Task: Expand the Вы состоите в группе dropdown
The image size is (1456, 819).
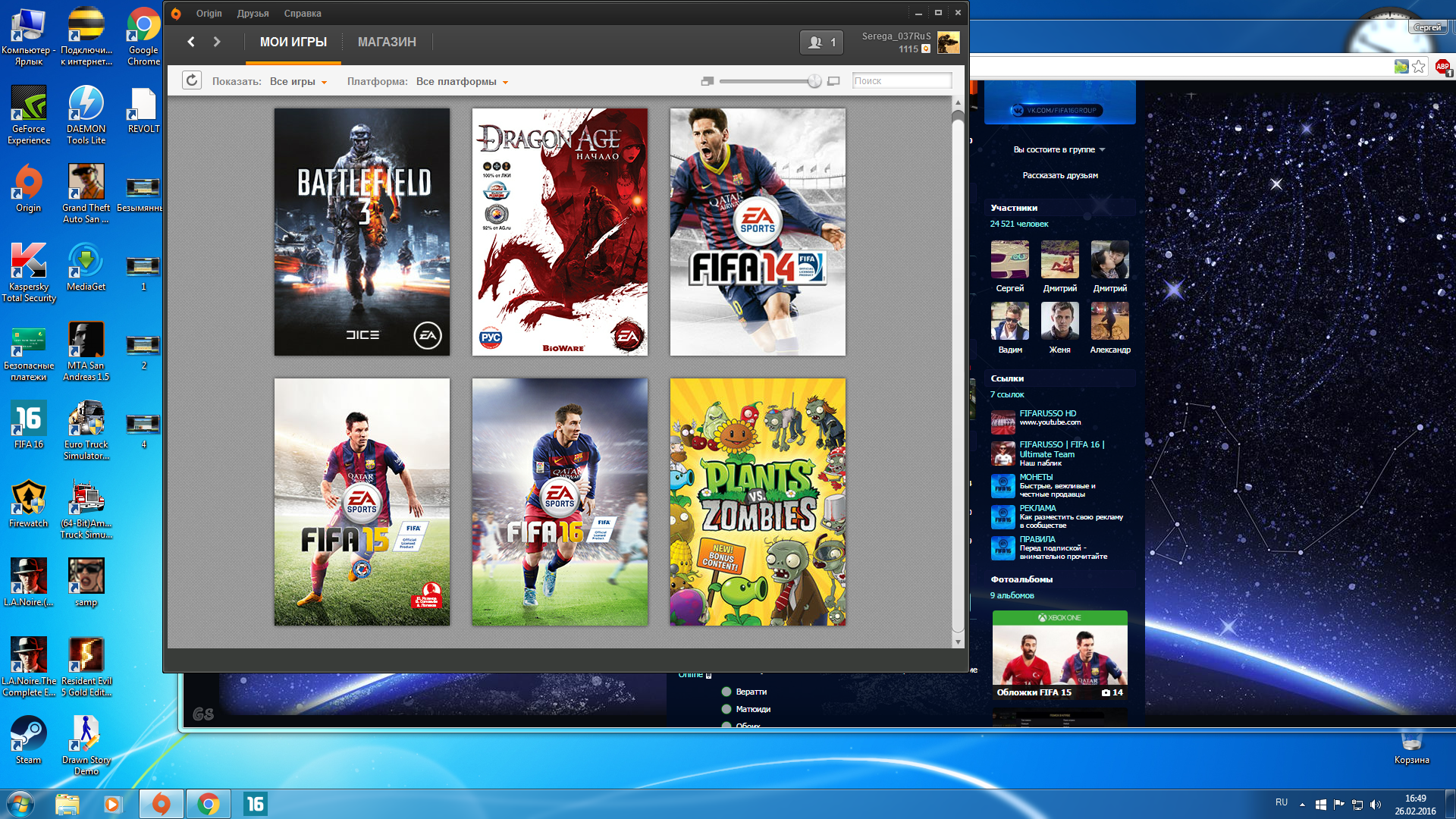Action: (1059, 149)
